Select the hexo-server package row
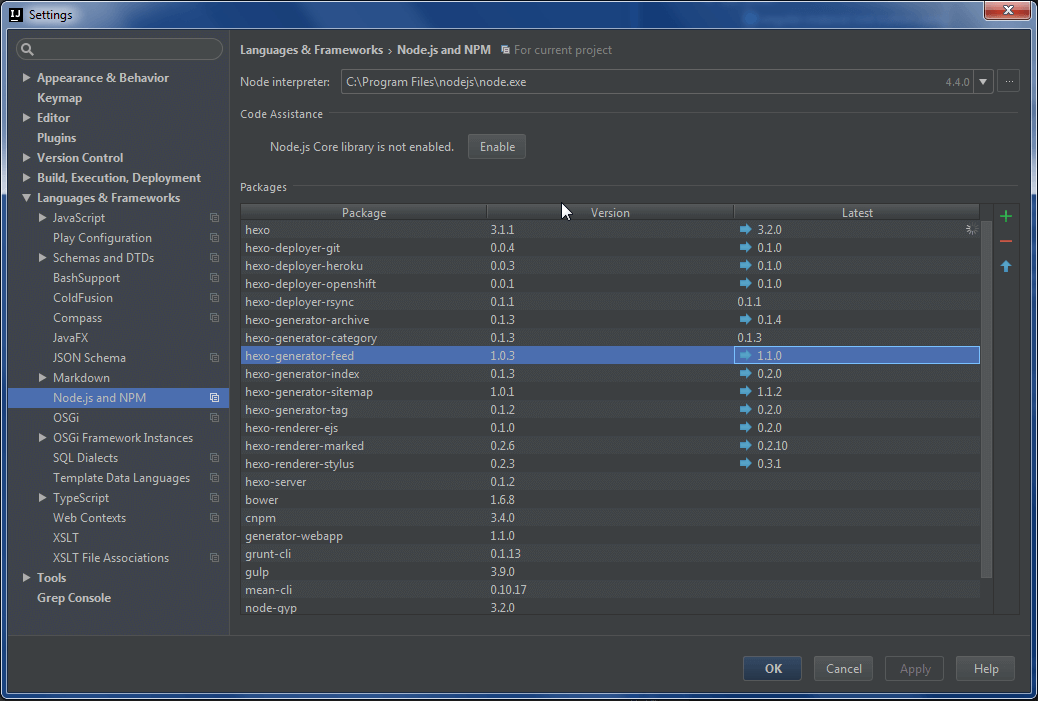This screenshot has width=1038, height=701. pyautogui.click(x=610, y=482)
